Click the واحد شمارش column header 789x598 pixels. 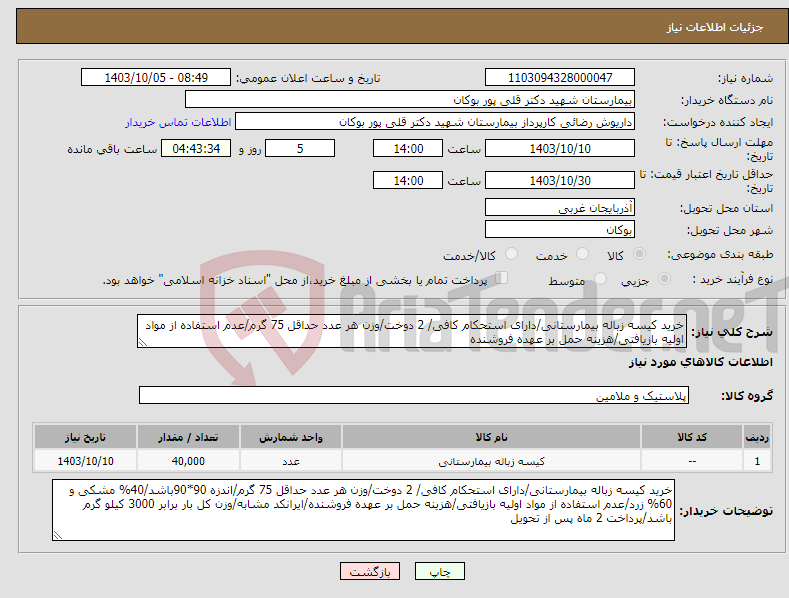(291, 437)
